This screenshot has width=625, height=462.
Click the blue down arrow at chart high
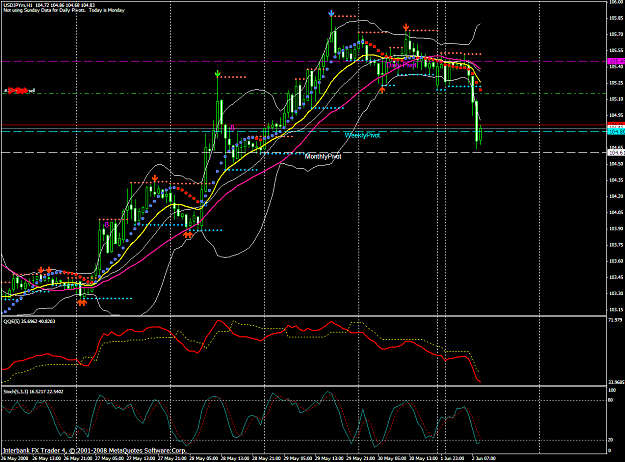click(x=331, y=14)
